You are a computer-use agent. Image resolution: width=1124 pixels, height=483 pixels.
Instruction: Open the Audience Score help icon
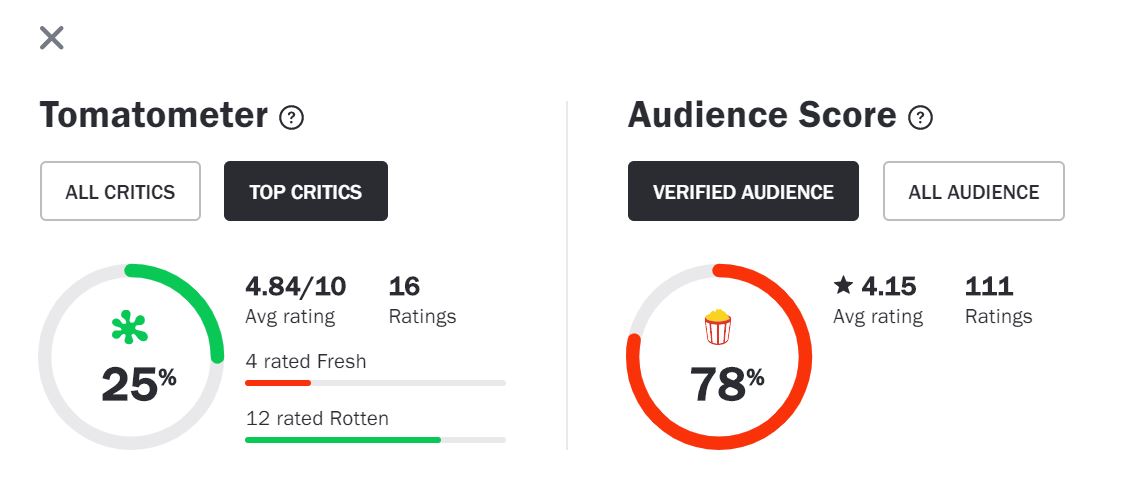920,118
